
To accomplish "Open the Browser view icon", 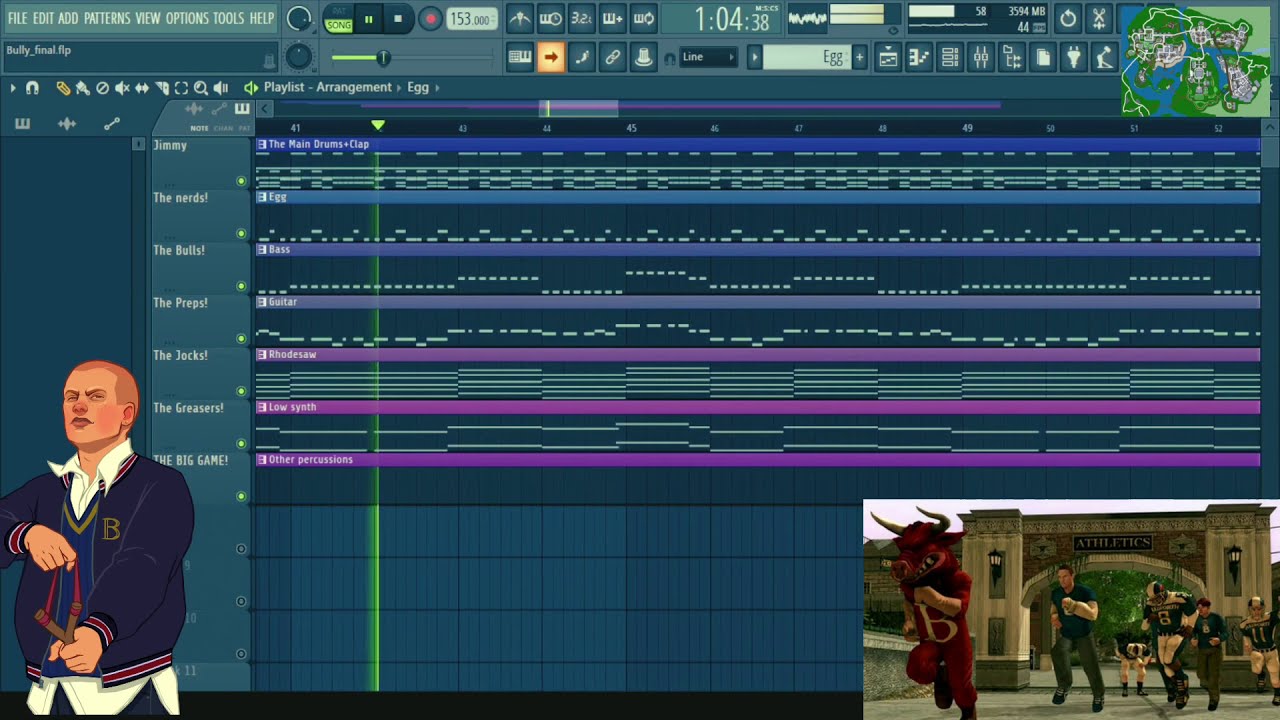I will [1012, 57].
